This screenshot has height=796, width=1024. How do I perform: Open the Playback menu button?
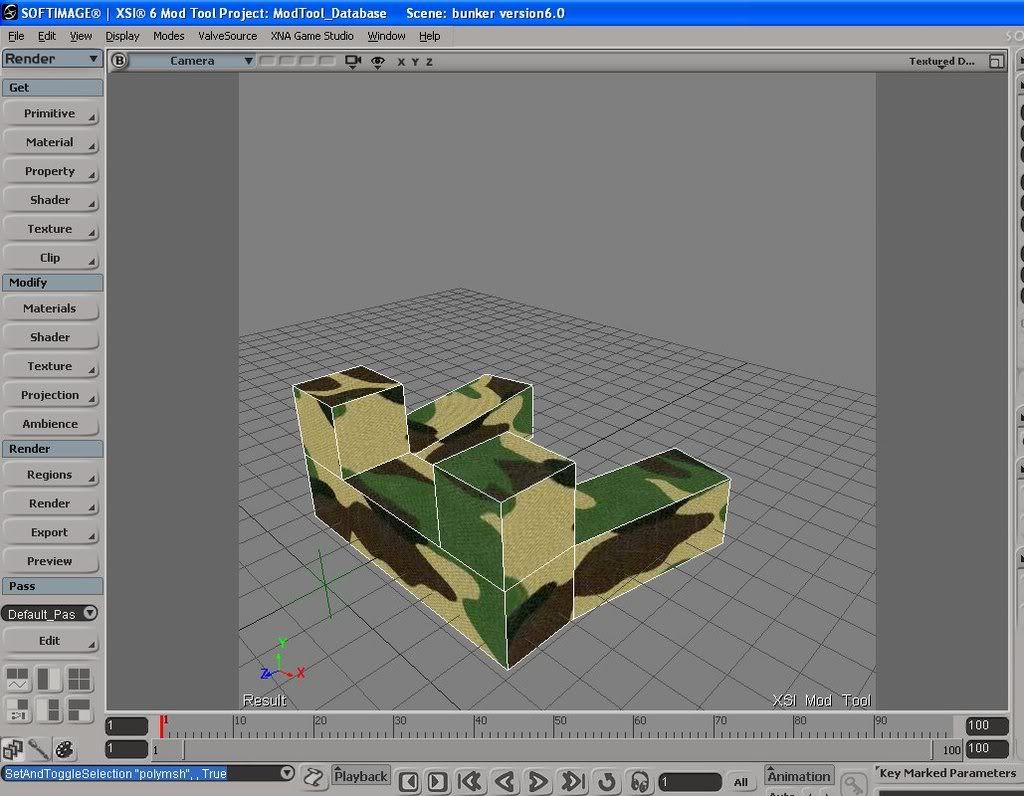pos(361,776)
